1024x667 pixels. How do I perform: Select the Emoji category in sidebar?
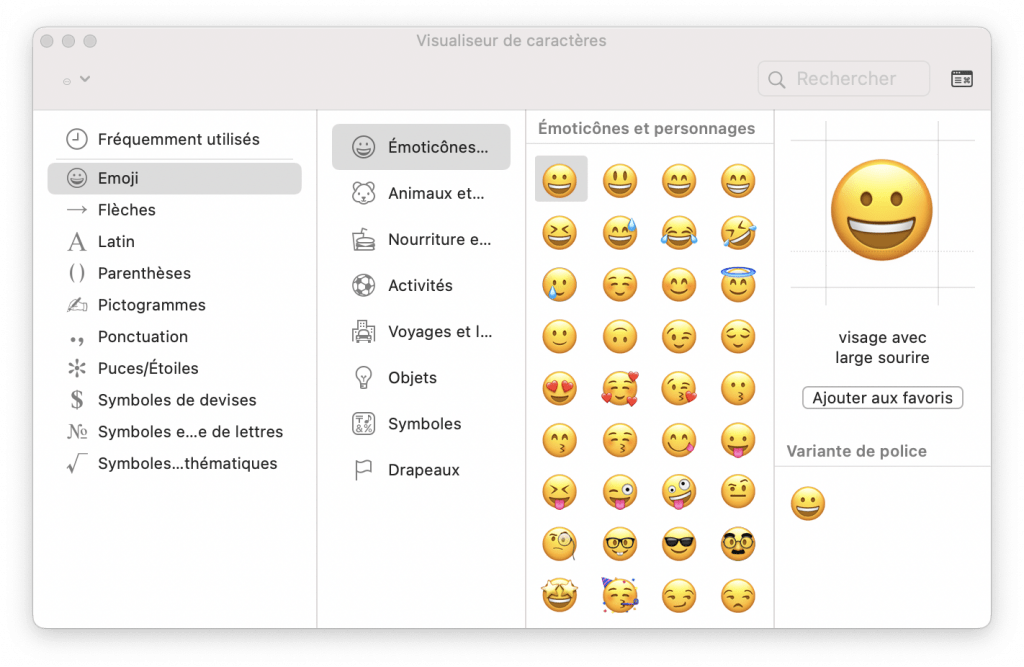(174, 178)
